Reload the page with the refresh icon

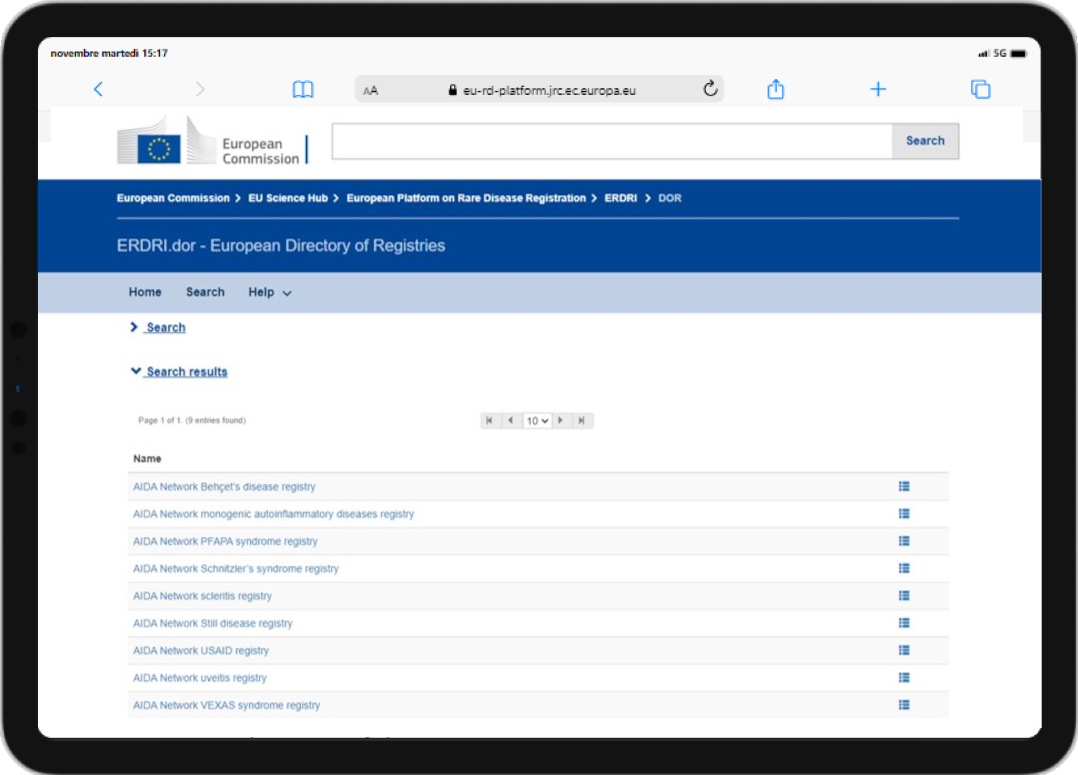click(x=710, y=89)
